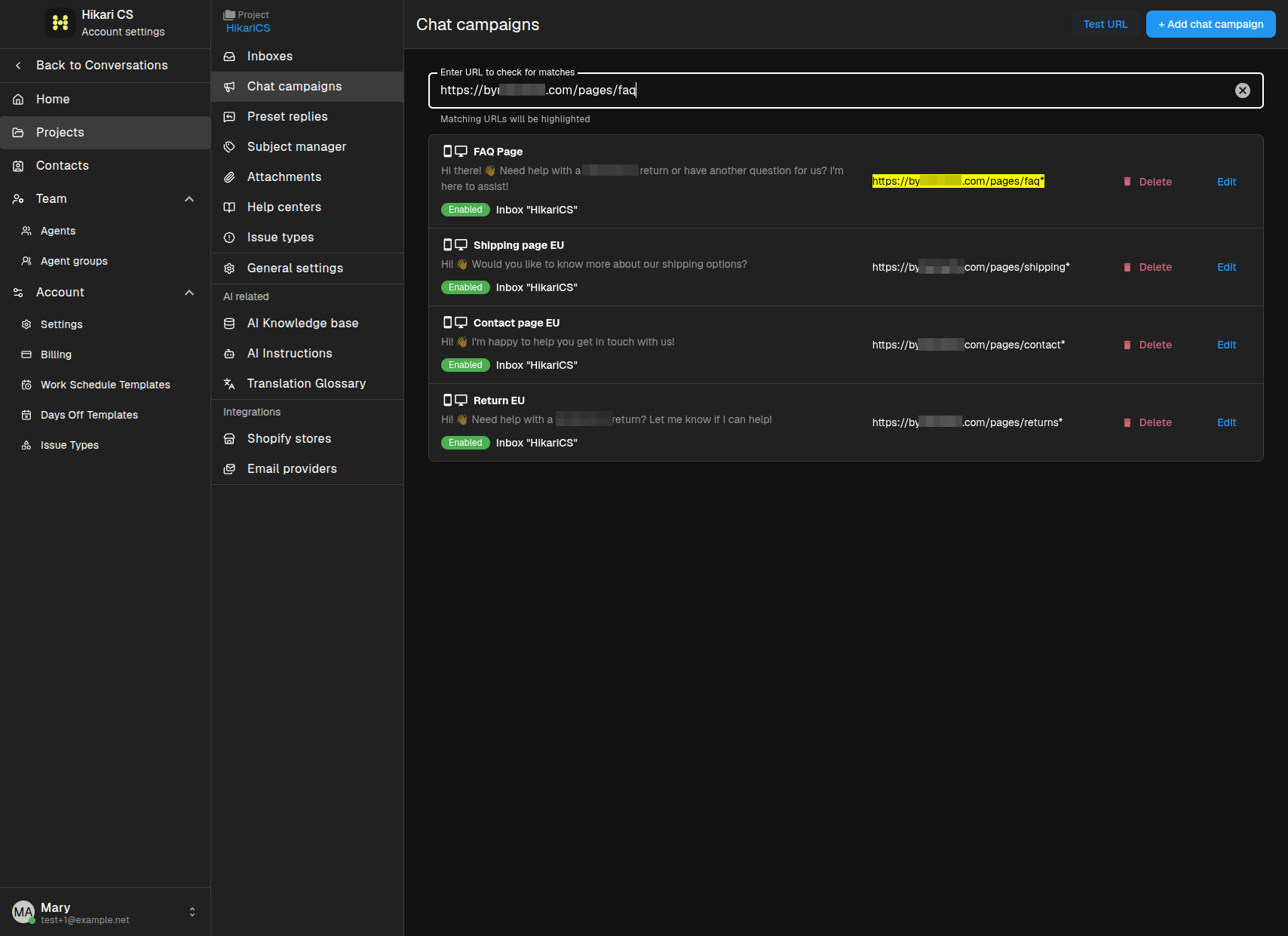Viewport: 1288px width, 936px height.
Task: Select General settings menu item
Action: coord(307,269)
